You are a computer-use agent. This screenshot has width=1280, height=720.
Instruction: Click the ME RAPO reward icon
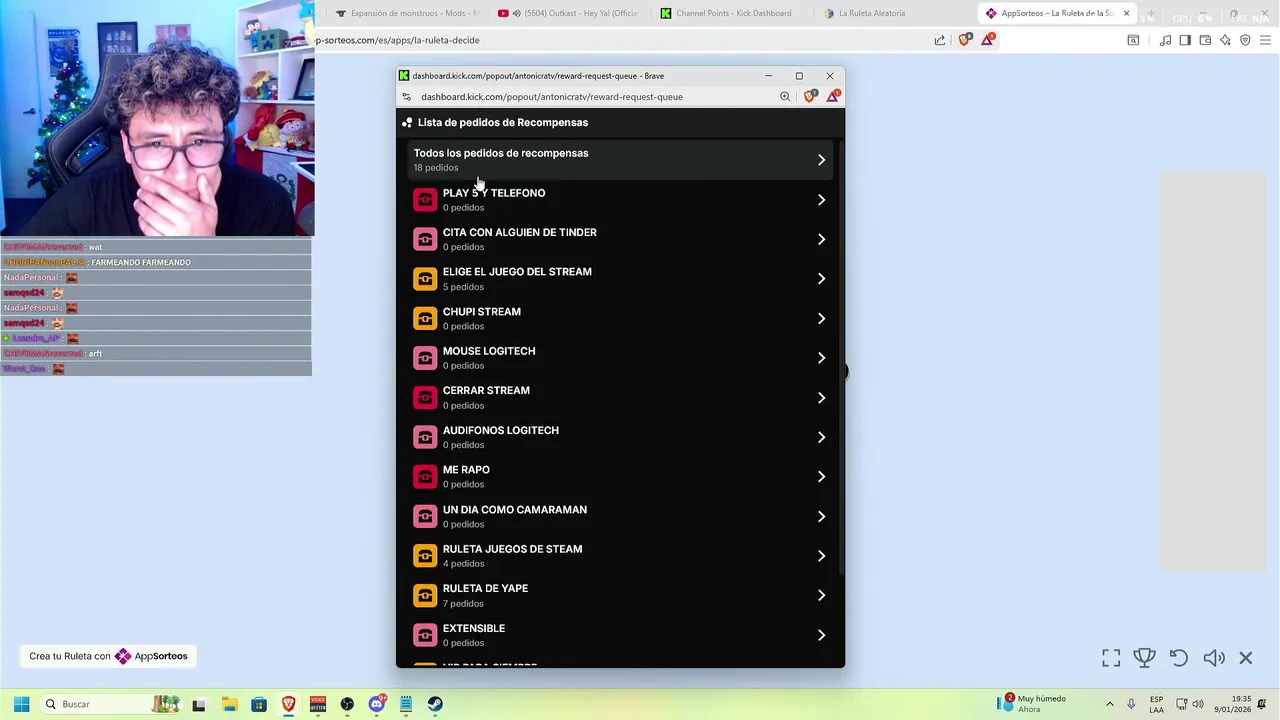tap(425, 477)
